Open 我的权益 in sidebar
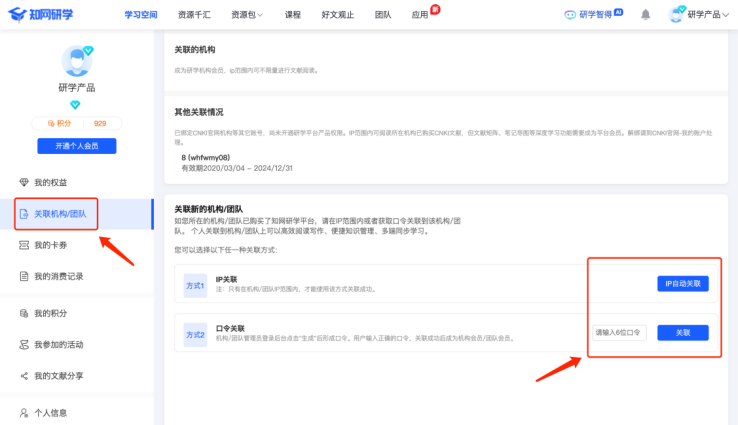The height and width of the screenshot is (425, 738). [x=50, y=182]
